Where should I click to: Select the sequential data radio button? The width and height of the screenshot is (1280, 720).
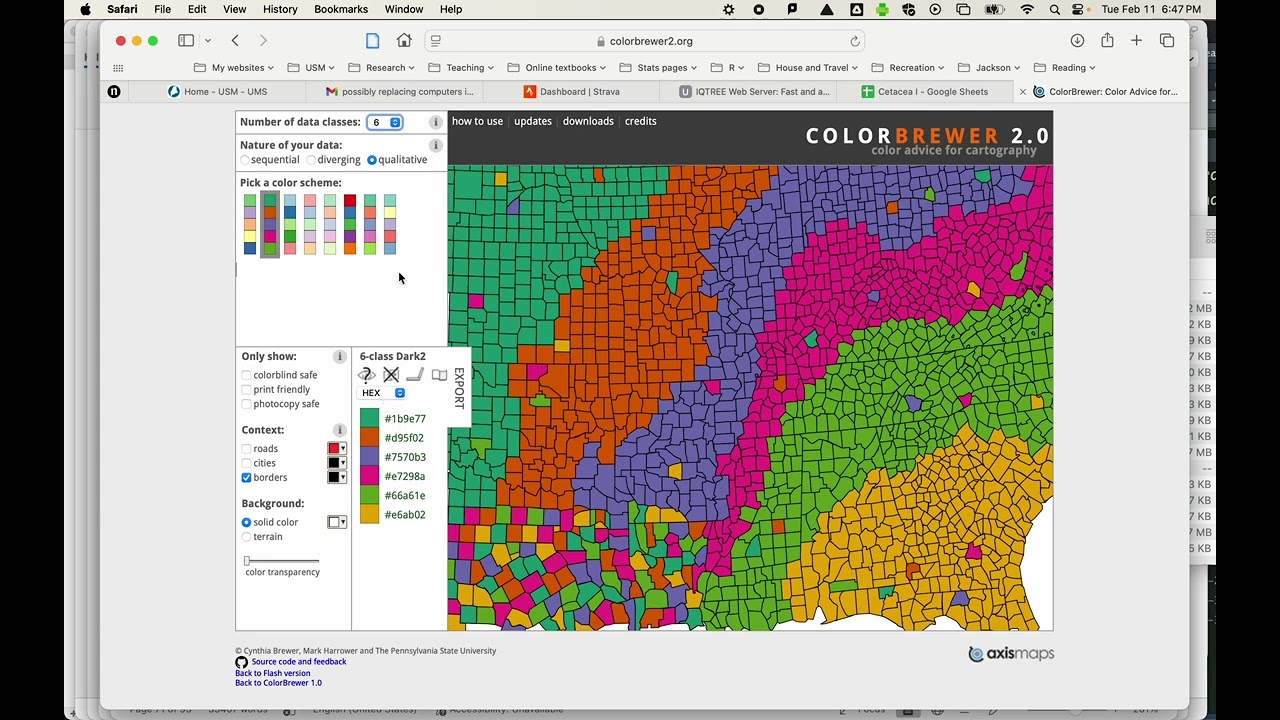(245, 160)
